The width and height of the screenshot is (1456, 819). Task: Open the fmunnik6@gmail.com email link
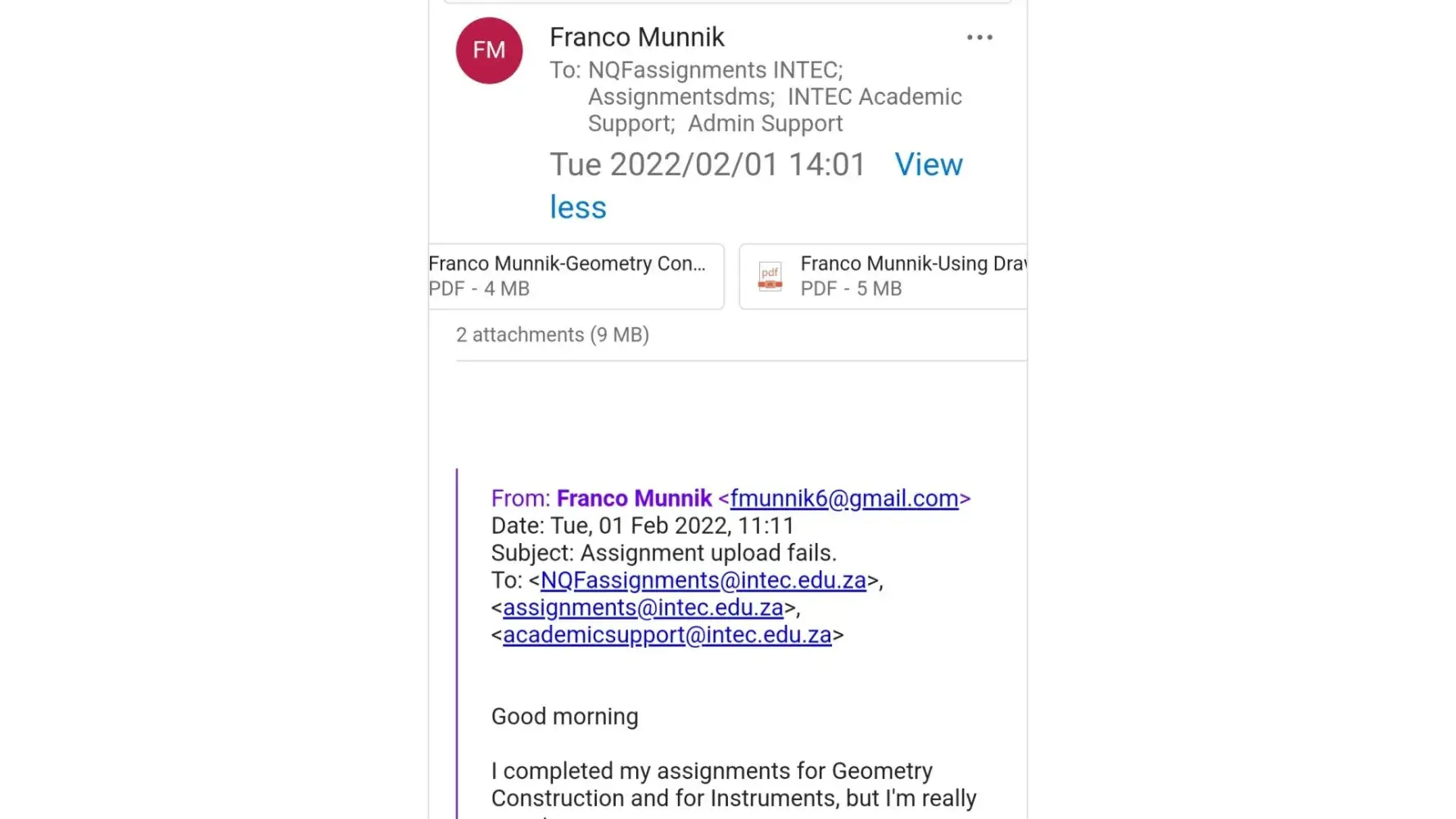(x=843, y=498)
